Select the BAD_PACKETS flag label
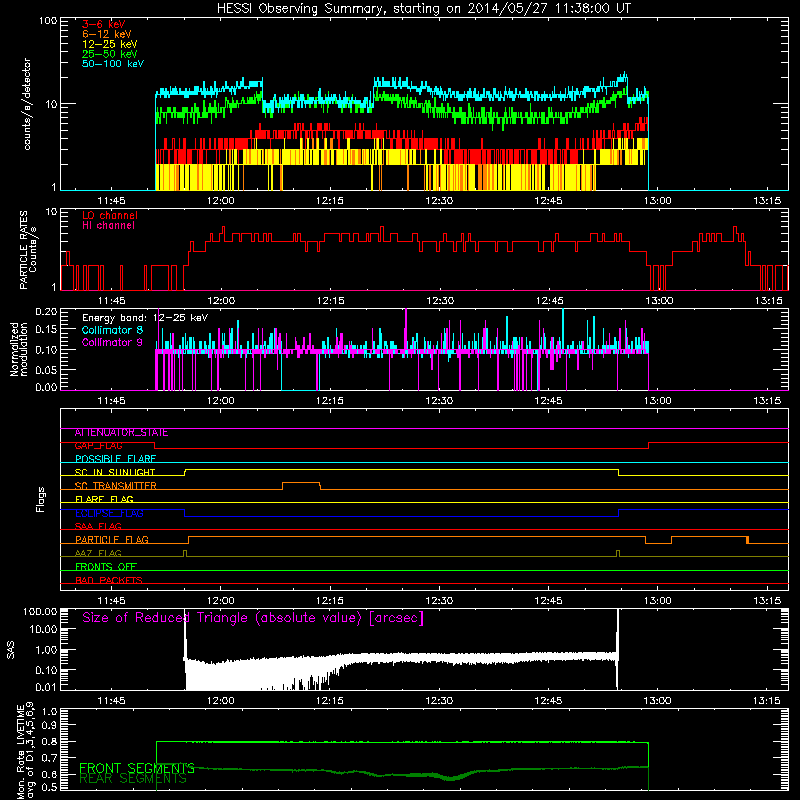Viewport: 800px width, 800px height. (x=109, y=580)
